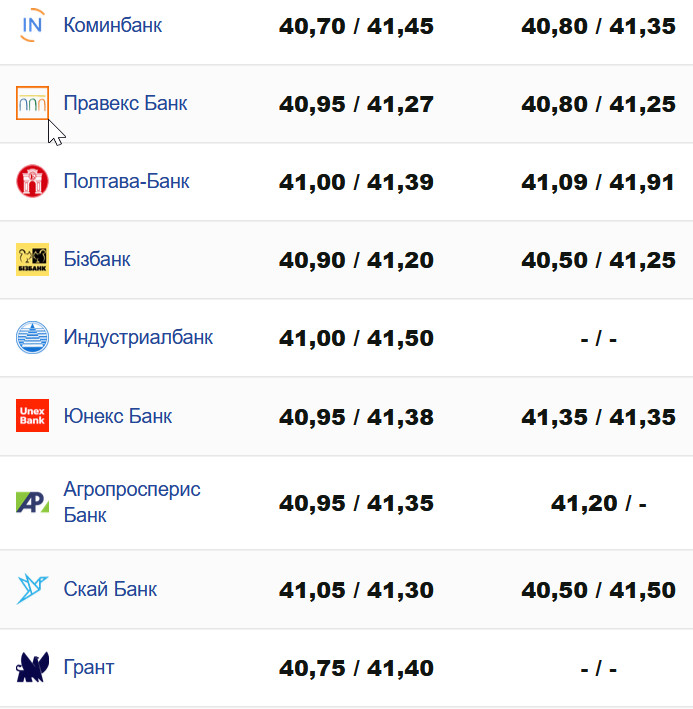Viewport: 693px width, 709px height.
Task: Open the Юнекс Банк link
Action: coord(118,415)
